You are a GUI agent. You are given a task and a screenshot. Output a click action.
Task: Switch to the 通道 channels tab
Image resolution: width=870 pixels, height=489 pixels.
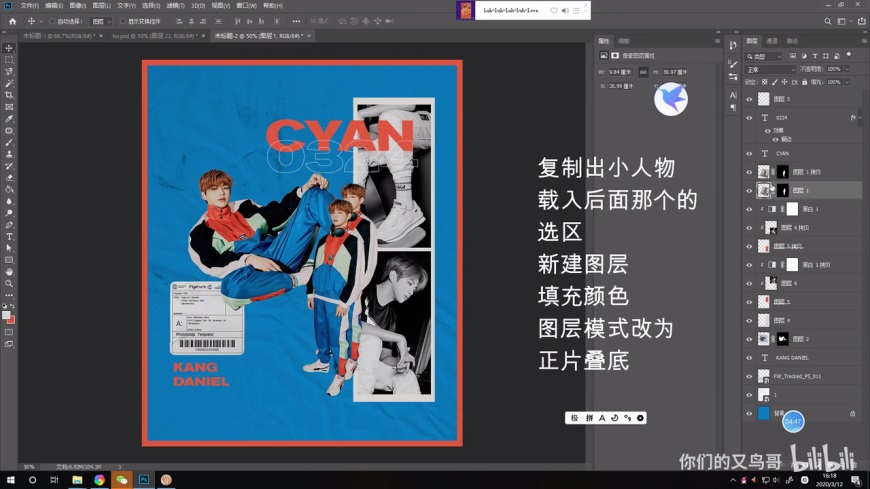(772, 41)
